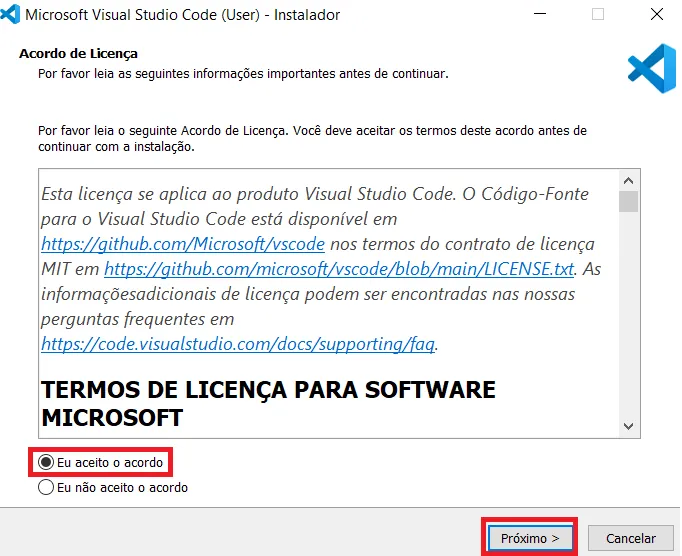Click 'perguntas frequentes em' text line
This screenshot has height=556, width=682.
tap(138, 319)
